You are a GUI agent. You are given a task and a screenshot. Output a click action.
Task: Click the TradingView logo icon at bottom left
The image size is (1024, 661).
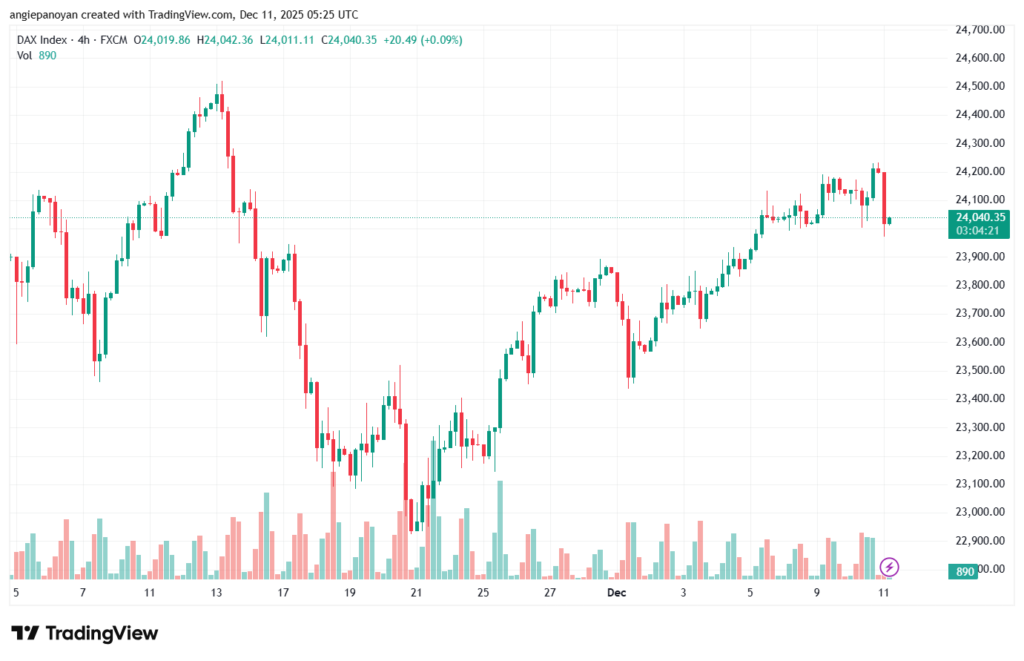tap(25, 633)
